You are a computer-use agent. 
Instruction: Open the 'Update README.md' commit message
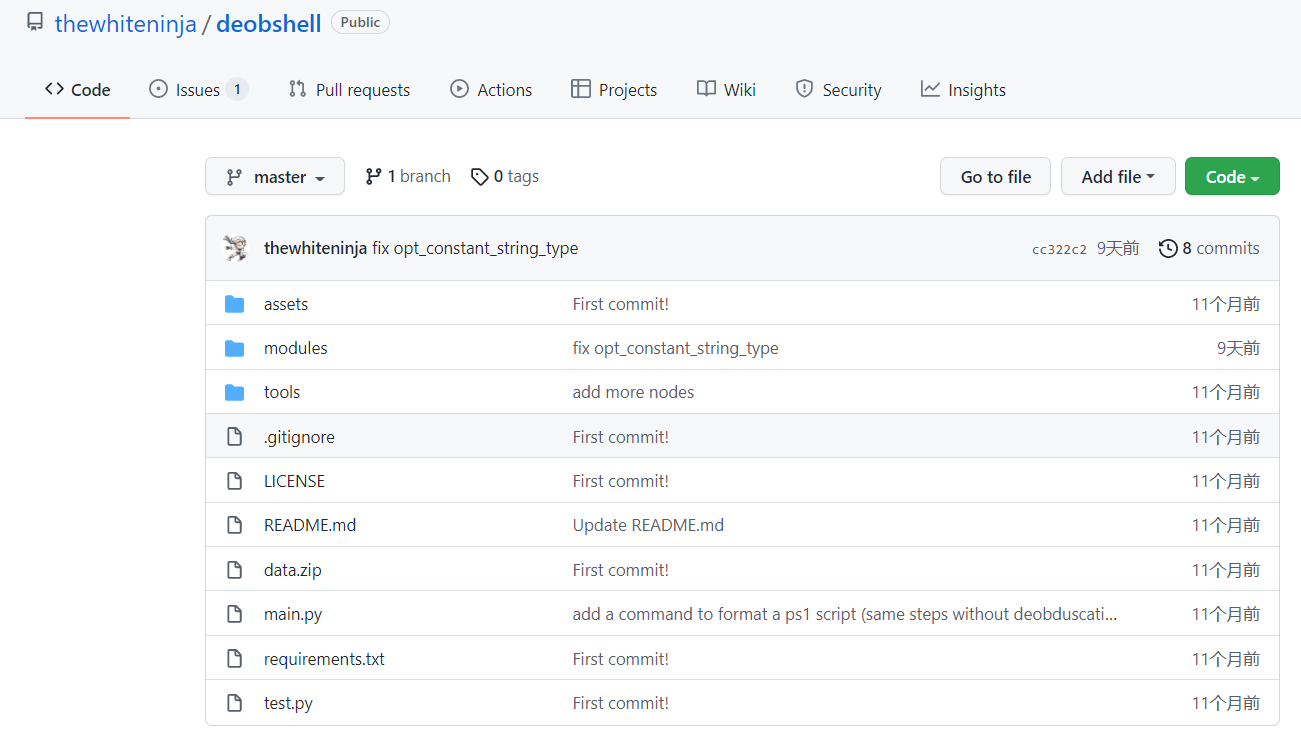[648, 525]
